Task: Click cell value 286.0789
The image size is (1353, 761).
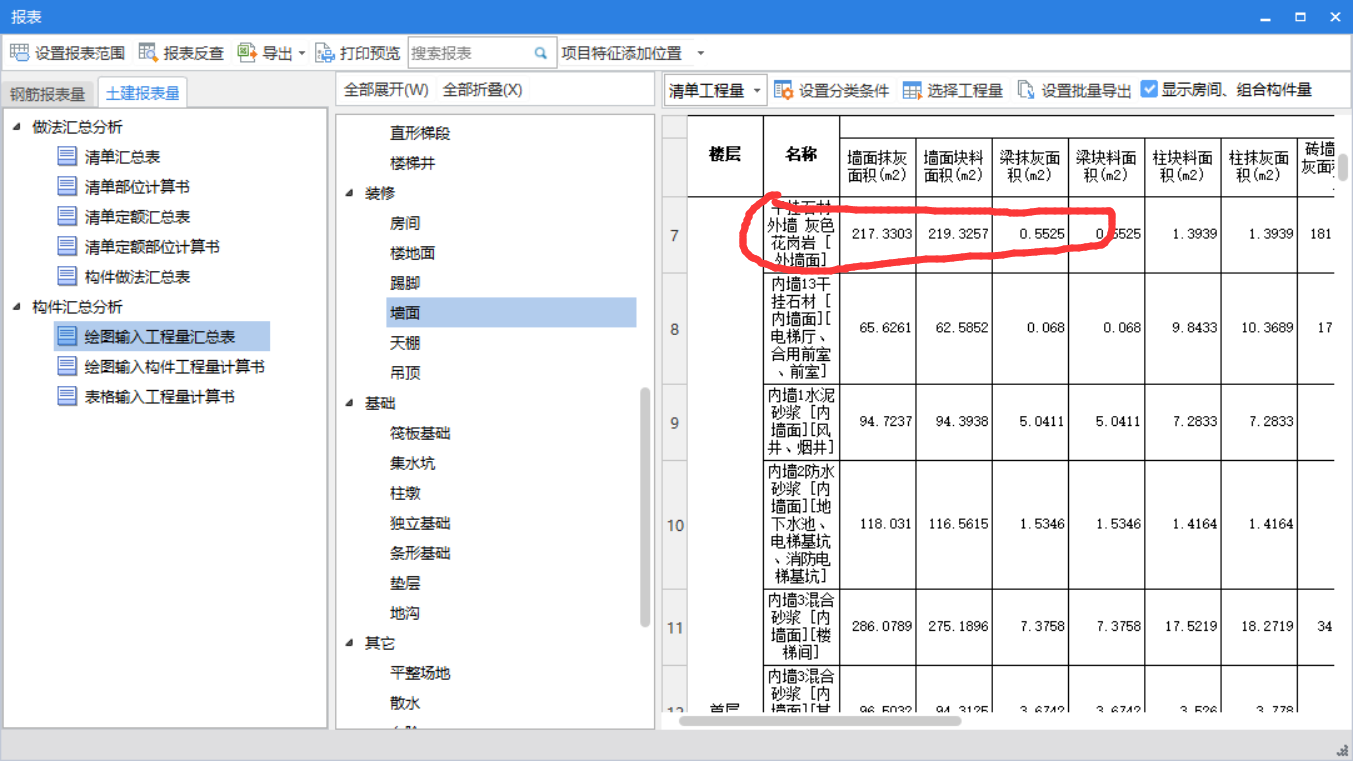Action: coord(882,627)
